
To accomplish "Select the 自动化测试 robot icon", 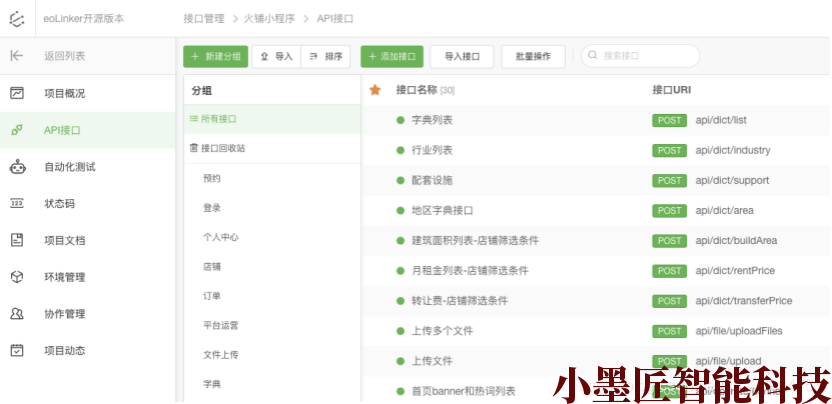I will (x=17, y=167).
